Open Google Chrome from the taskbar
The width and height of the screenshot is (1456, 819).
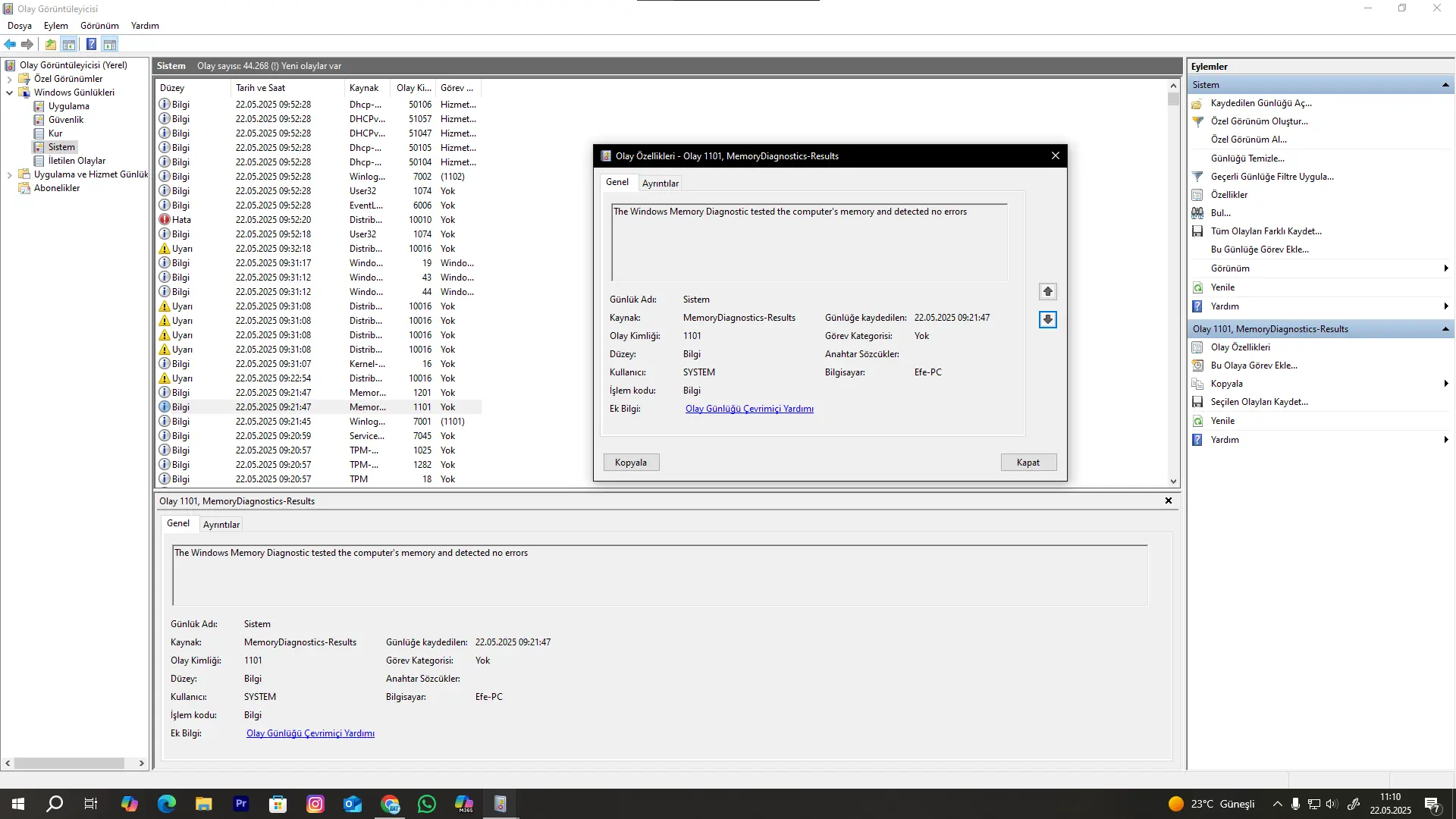coord(390,804)
